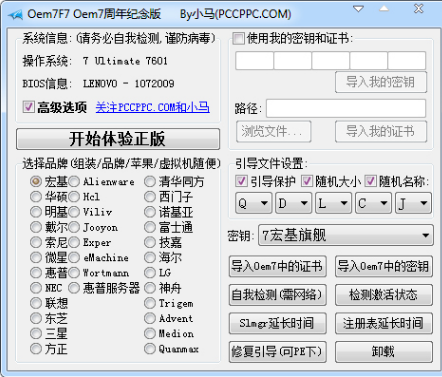Select the 宏基 brand radio button
The image size is (442, 377).
pos(36,181)
